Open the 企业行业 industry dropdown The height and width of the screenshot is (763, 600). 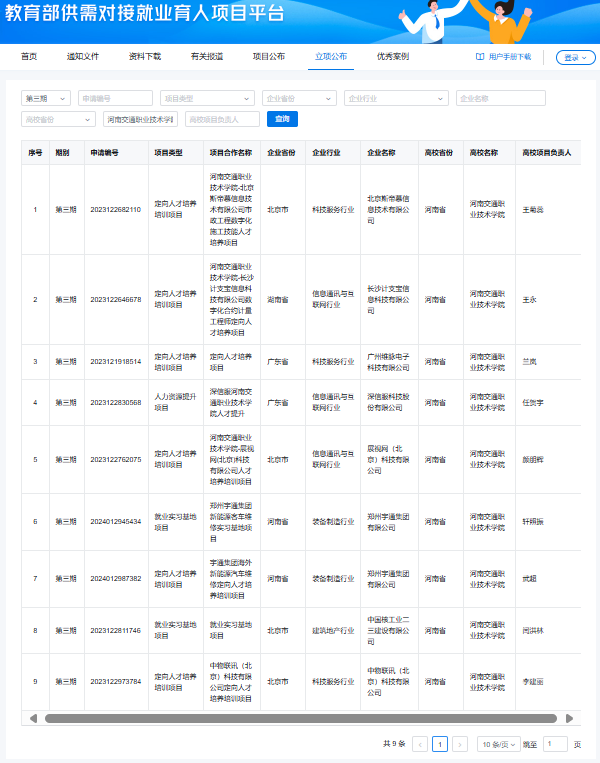pyautogui.click(x=395, y=98)
